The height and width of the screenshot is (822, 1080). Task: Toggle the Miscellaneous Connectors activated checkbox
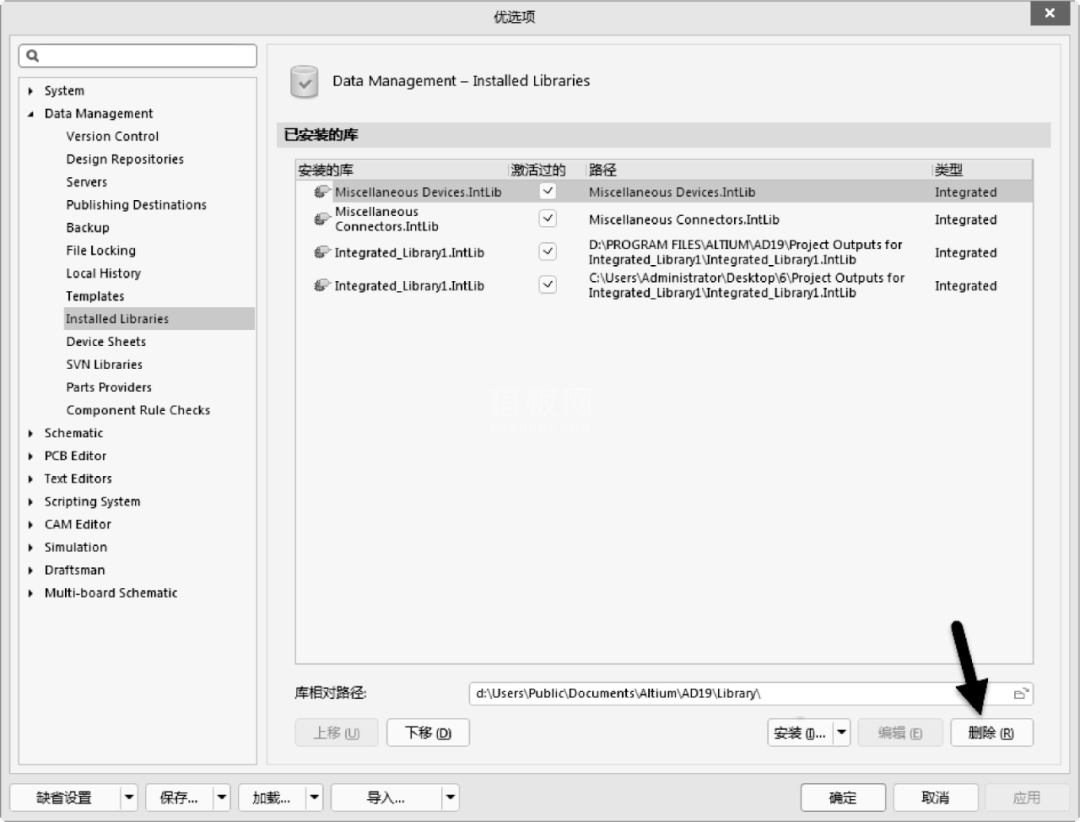point(547,219)
